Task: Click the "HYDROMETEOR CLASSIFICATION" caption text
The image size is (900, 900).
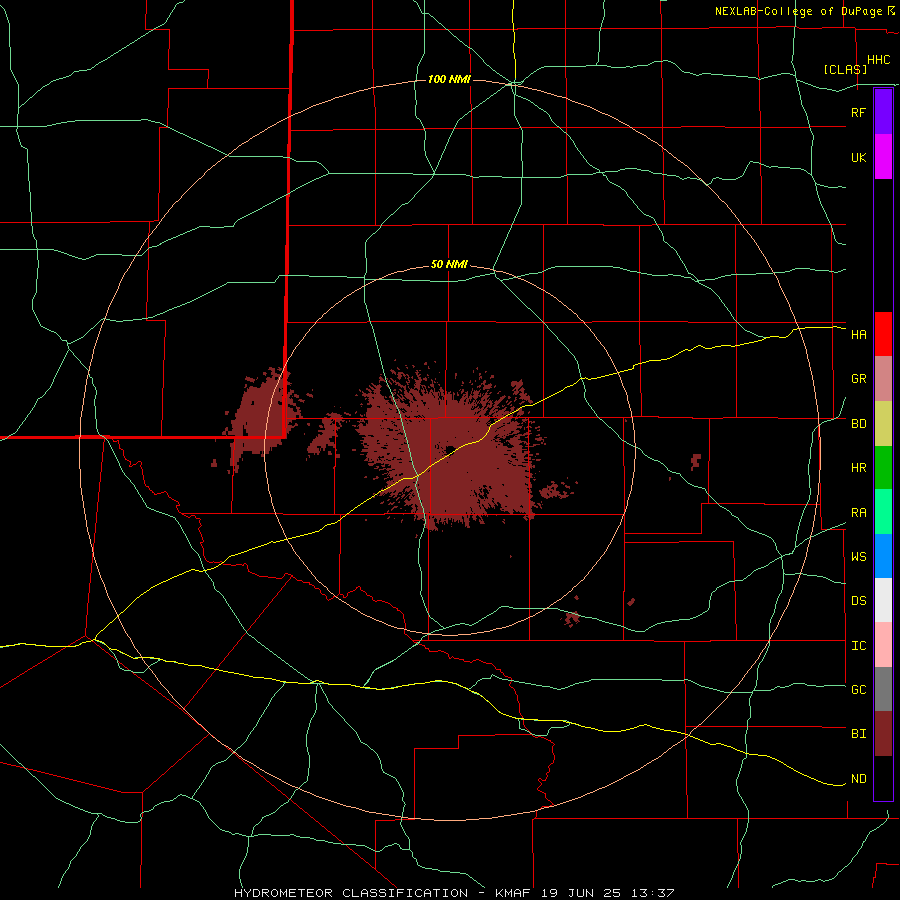Action: click(x=351, y=893)
